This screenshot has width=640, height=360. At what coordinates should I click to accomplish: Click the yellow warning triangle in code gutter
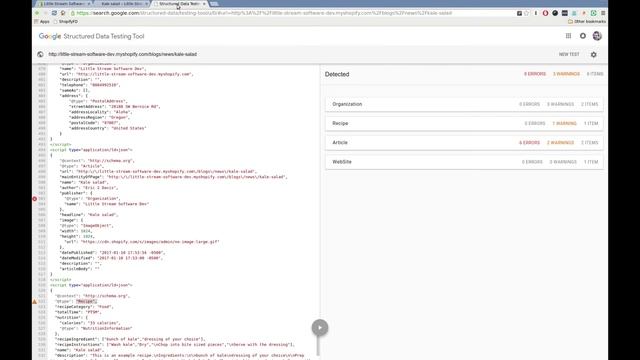(35, 302)
